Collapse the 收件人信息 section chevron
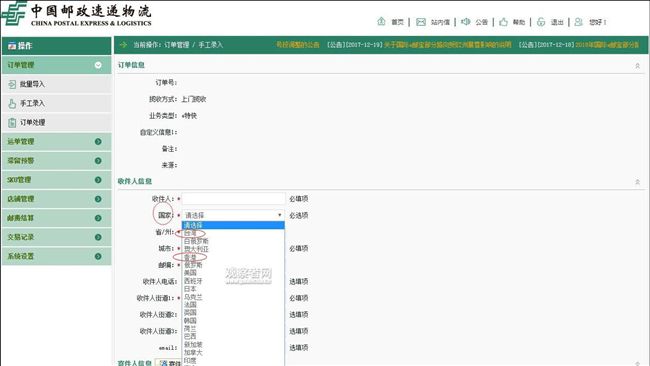 [638, 182]
